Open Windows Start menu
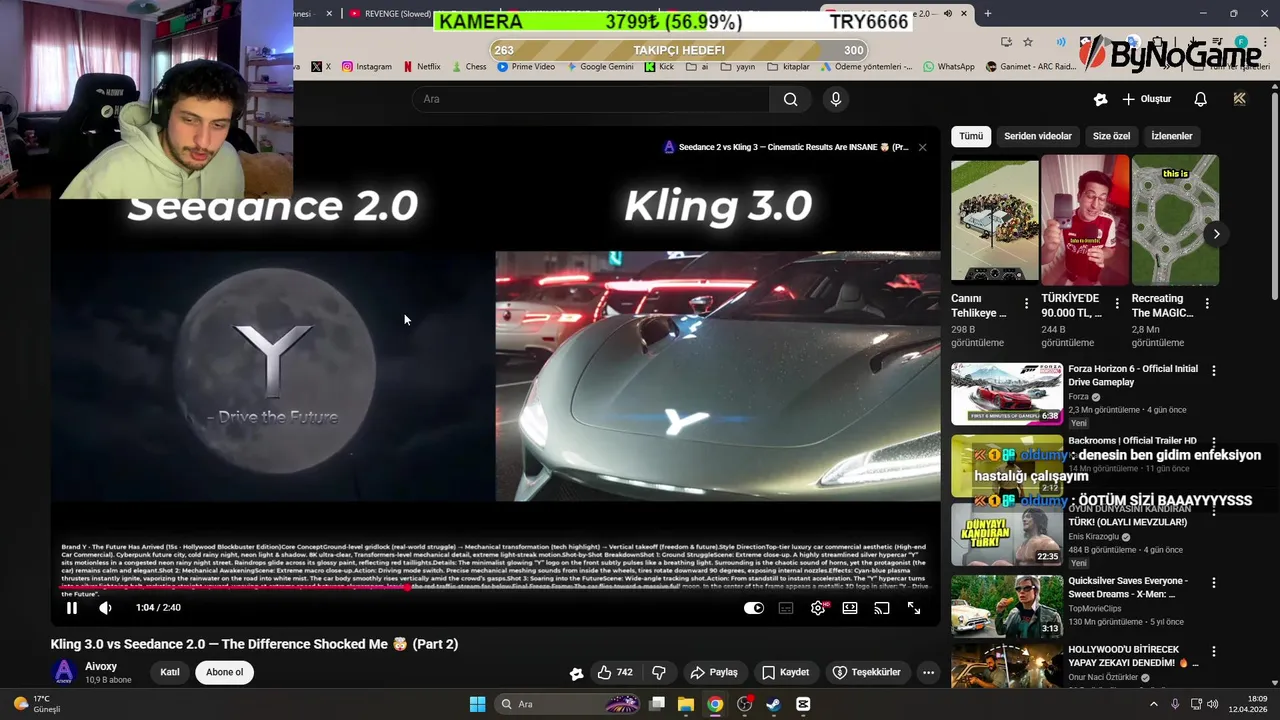The width and height of the screenshot is (1280, 720). 477,704
